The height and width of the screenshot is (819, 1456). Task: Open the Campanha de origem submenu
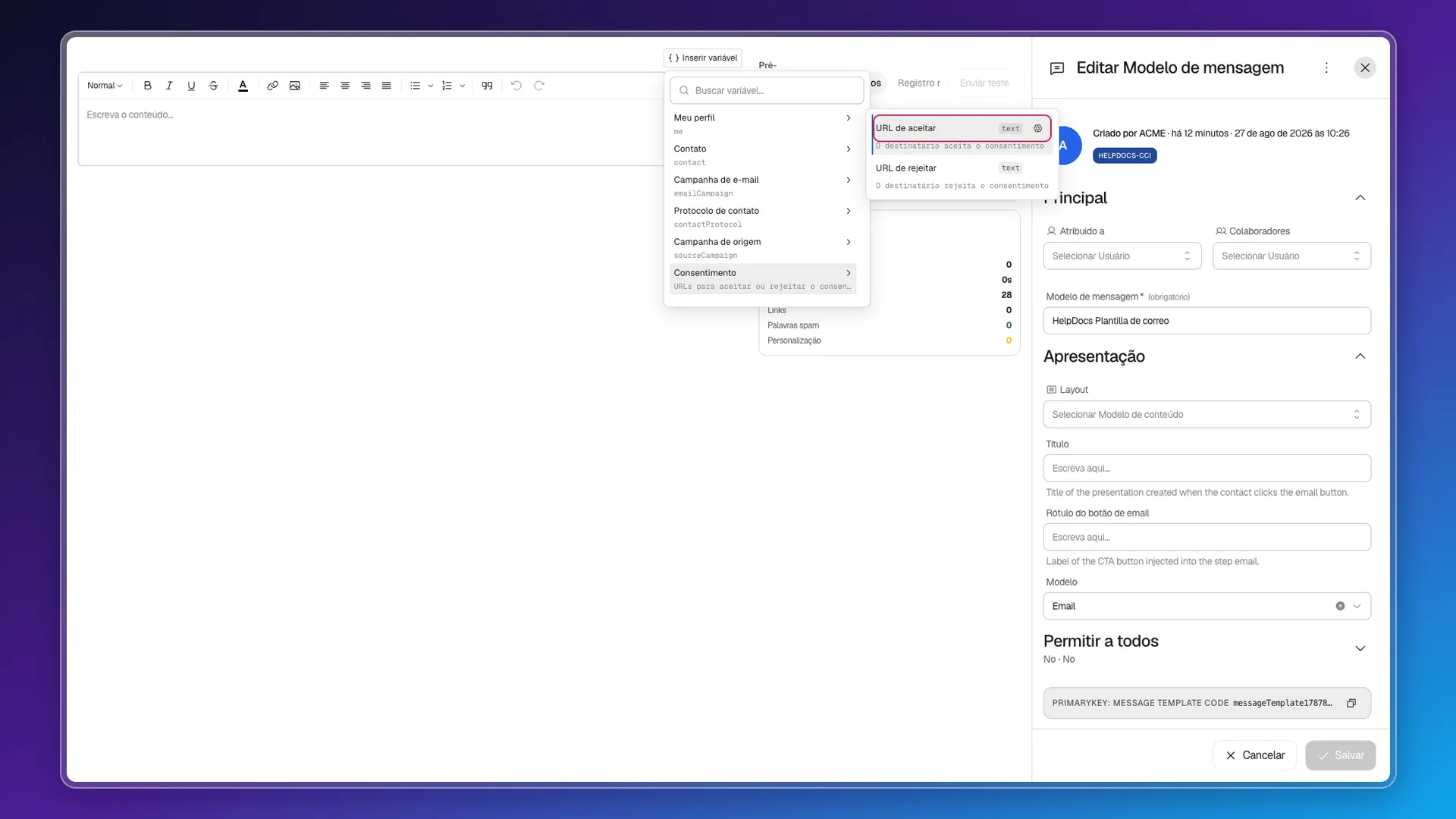click(x=763, y=248)
